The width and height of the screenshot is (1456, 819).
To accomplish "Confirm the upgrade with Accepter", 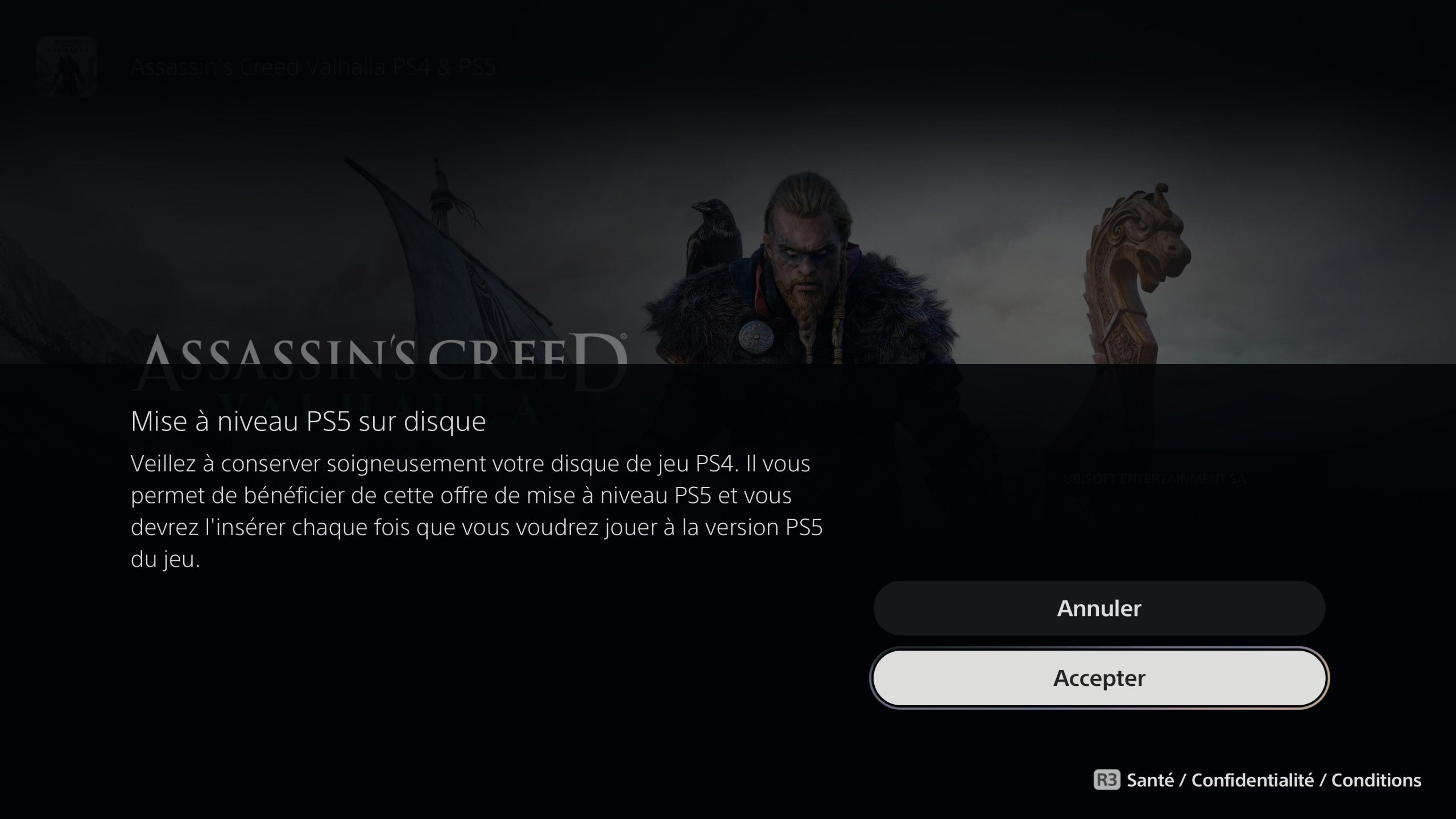I will (1099, 678).
